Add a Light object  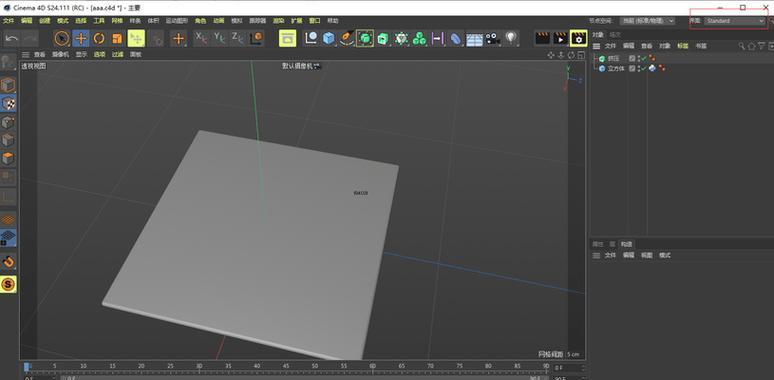click(x=511, y=38)
